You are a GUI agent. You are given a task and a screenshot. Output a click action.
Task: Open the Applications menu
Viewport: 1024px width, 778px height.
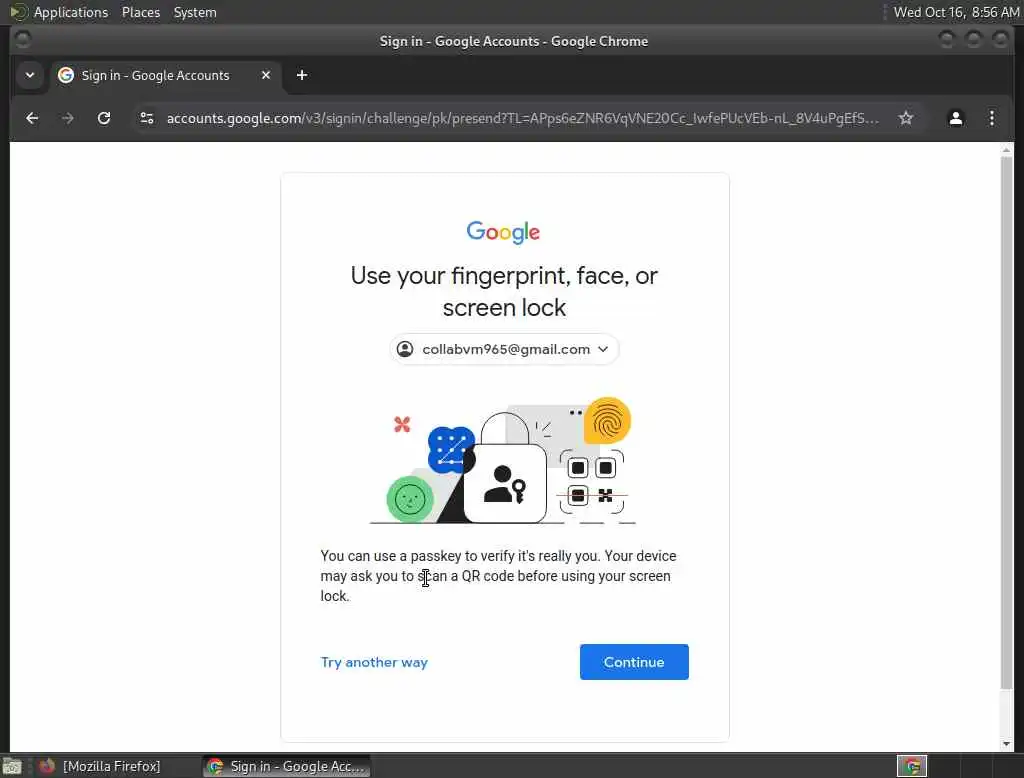coord(60,12)
